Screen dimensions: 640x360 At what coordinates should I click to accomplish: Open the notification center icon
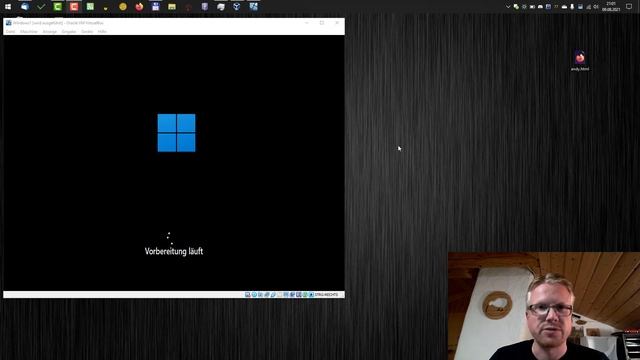(x=629, y=7)
